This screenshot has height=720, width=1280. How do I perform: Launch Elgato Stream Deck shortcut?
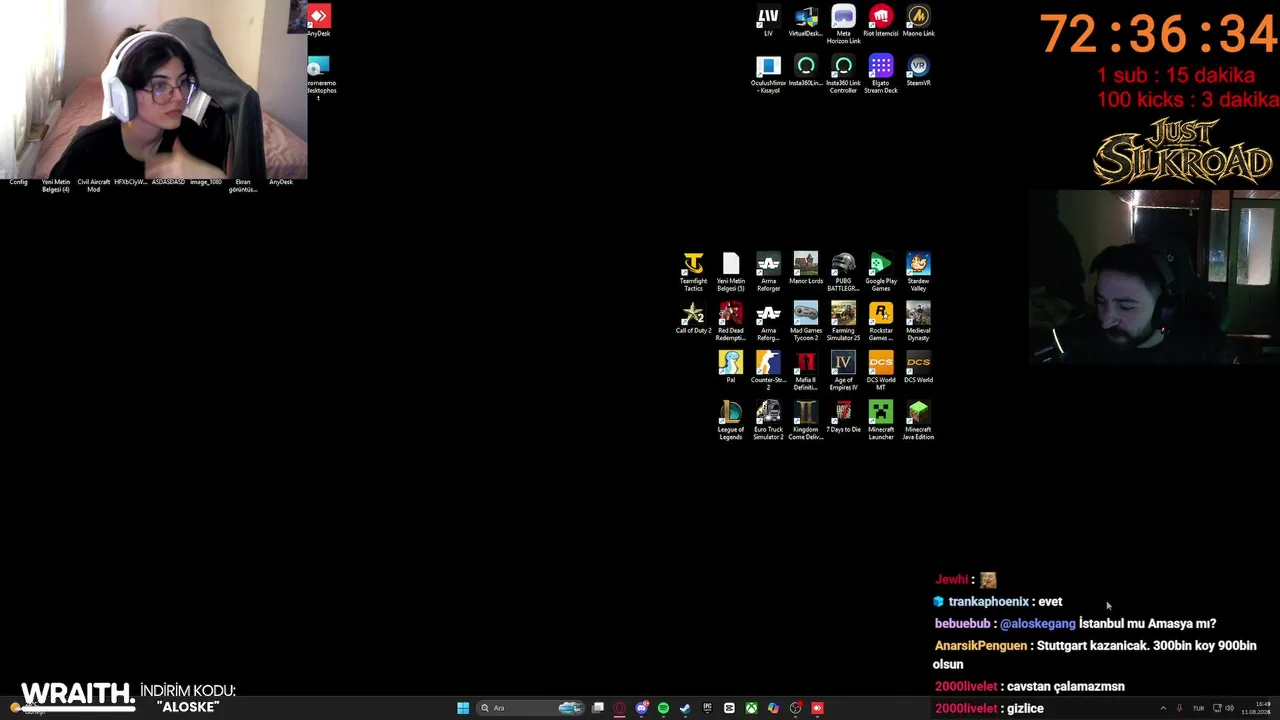(x=881, y=75)
